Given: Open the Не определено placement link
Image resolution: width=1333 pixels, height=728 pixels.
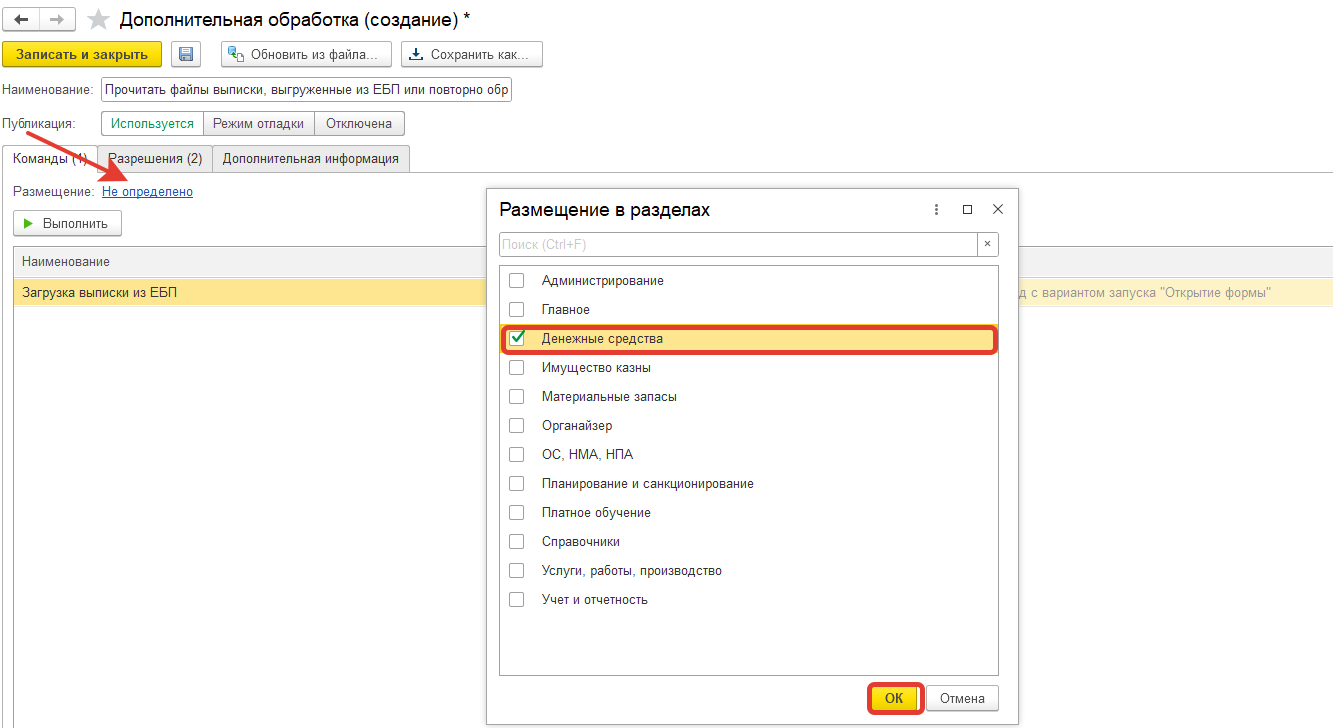Looking at the screenshot, I should point(147,191).
